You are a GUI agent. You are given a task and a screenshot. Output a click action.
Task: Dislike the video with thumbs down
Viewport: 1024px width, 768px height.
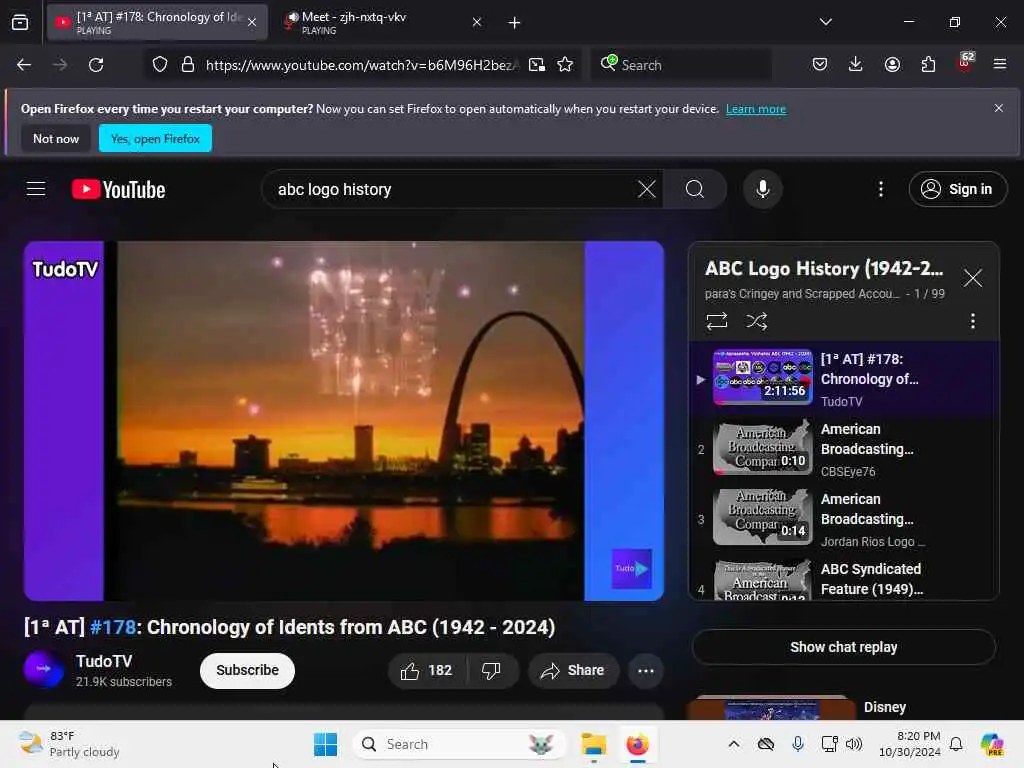491,671
